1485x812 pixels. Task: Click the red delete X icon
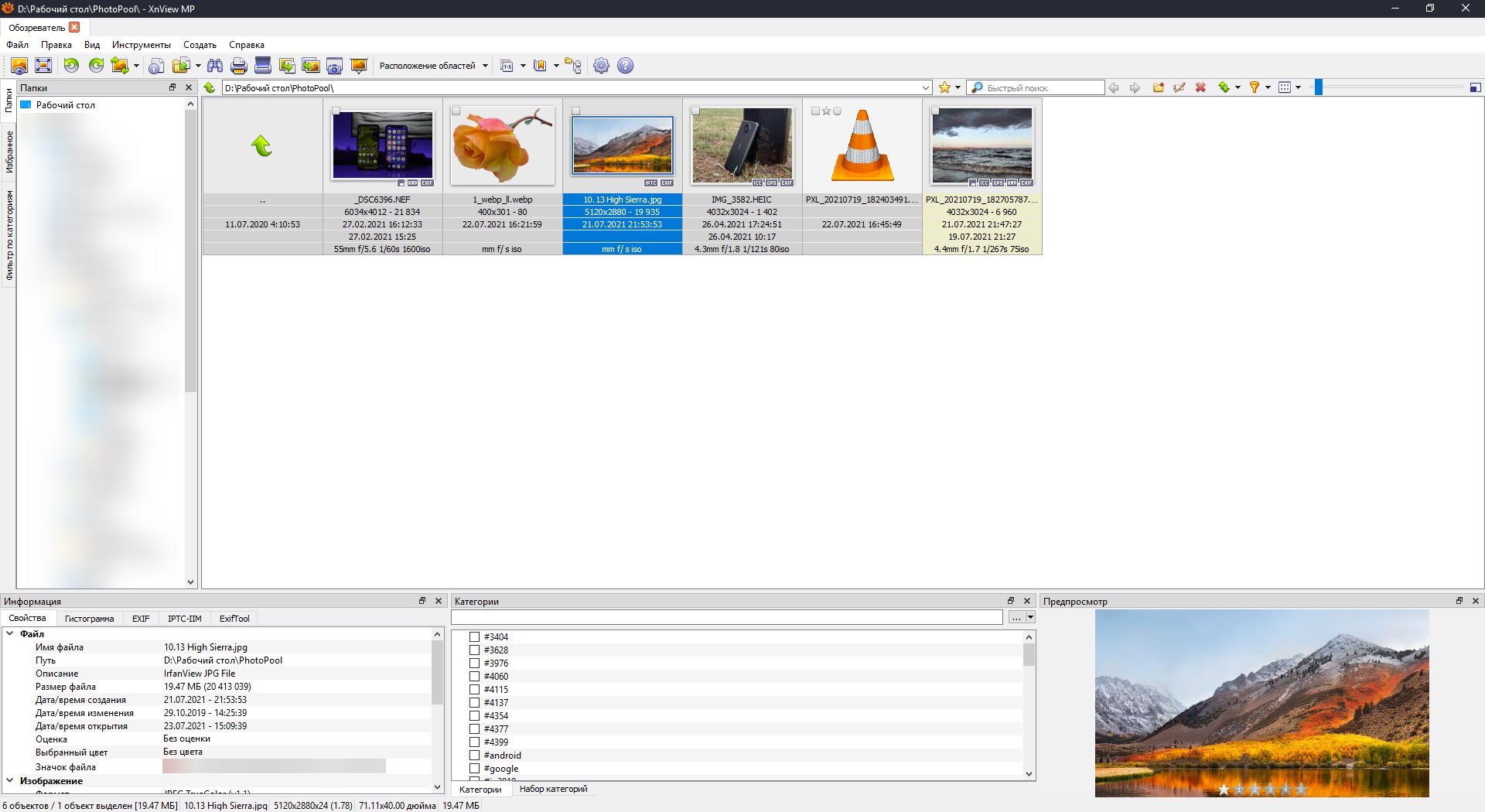click(x=1200, y=87)
